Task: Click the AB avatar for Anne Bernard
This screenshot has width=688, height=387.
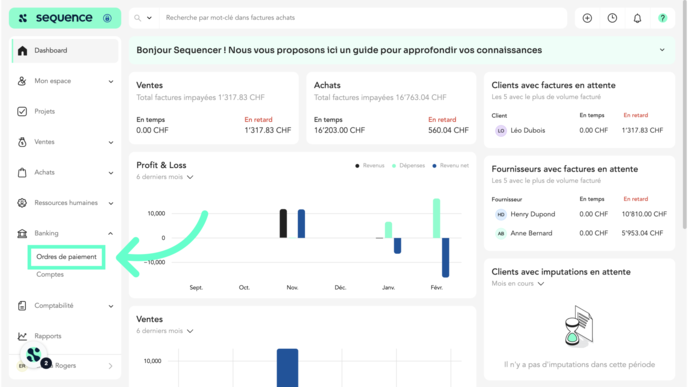Action: 501,233
